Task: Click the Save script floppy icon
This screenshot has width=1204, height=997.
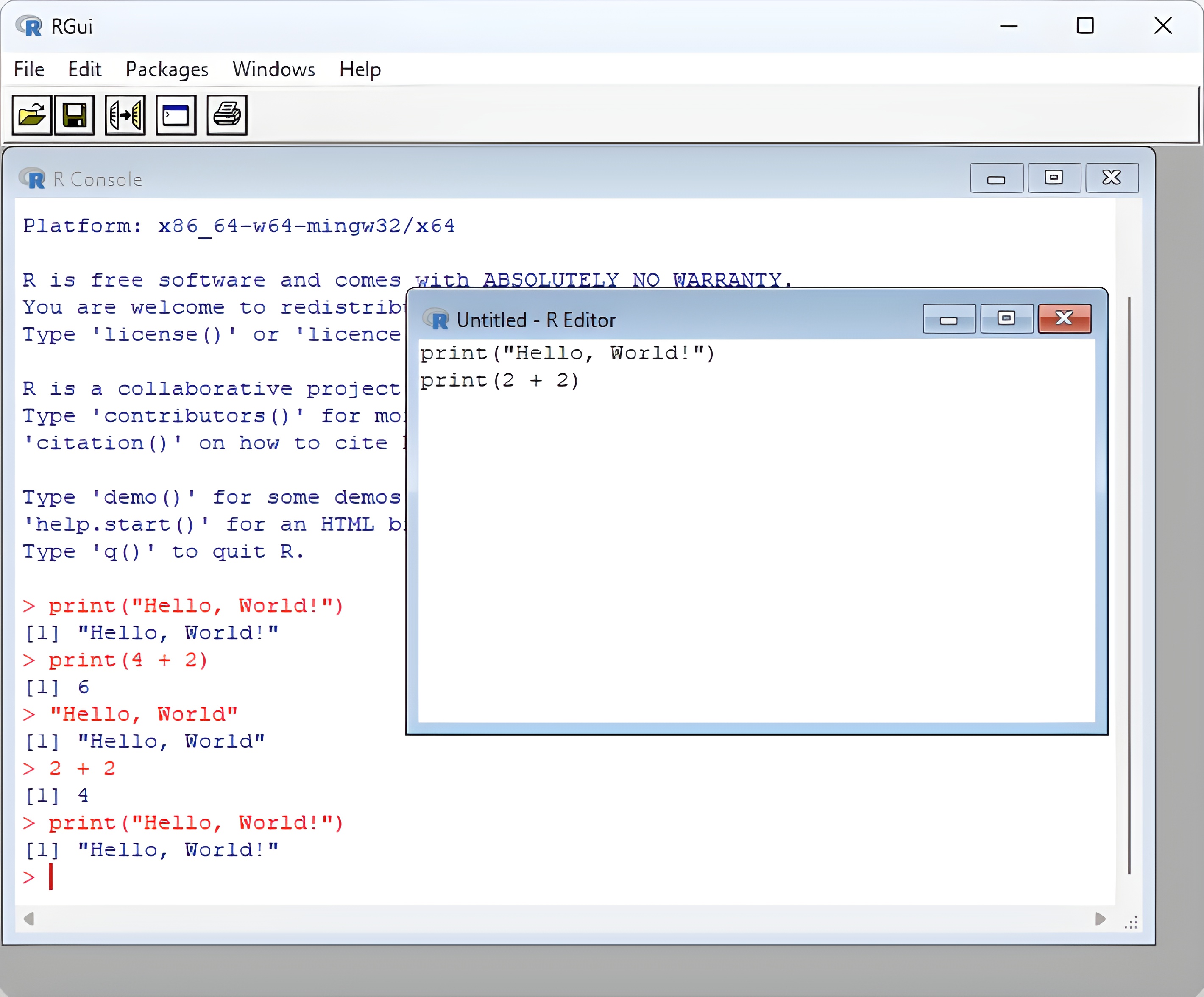Action: pos(75,115)
